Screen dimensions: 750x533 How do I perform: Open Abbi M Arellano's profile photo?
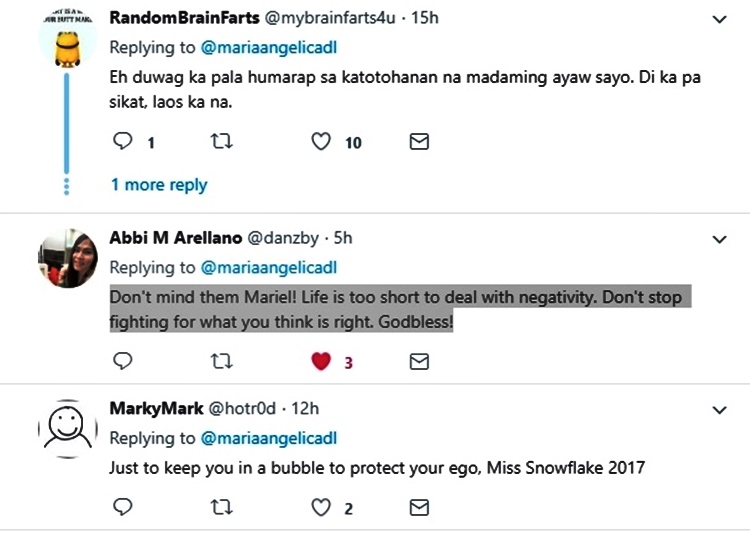point(67,258)
